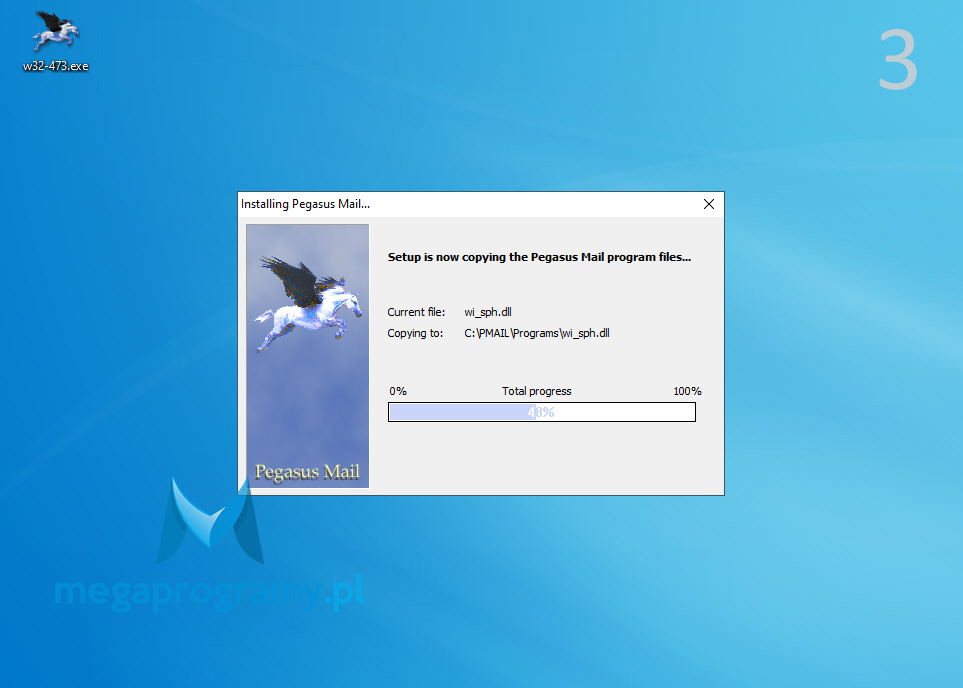Close the Installing Pegasus Mail dialog

pyautogui.click(x=709, y=204)
